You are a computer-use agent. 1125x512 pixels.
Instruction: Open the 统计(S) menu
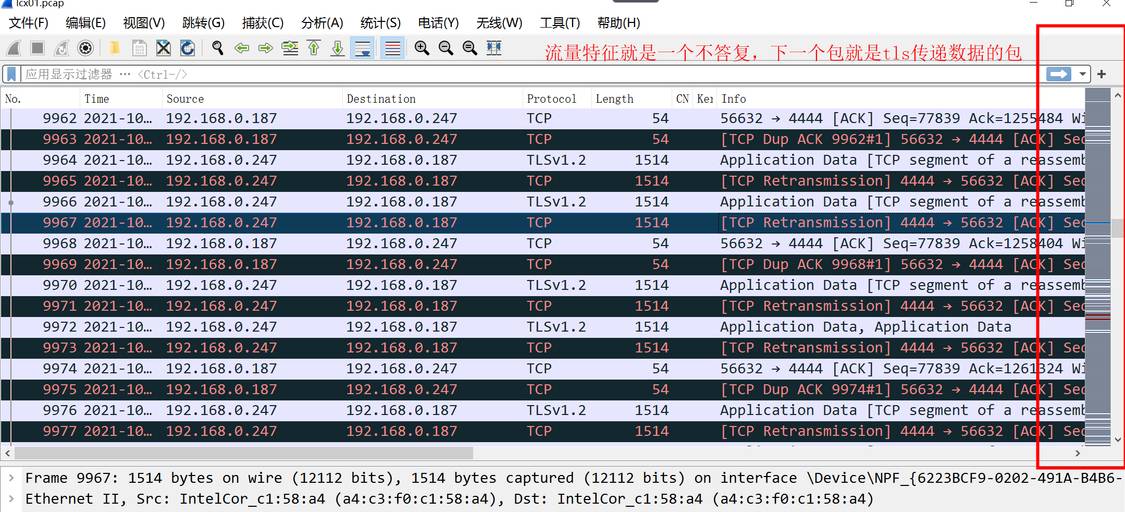[x=380, y=23]
